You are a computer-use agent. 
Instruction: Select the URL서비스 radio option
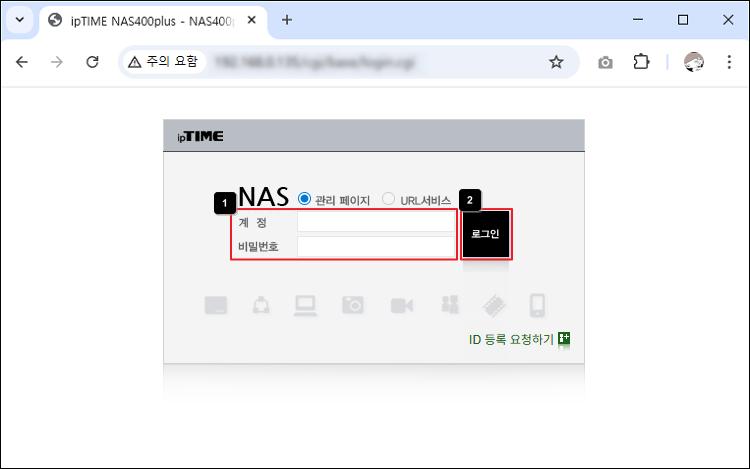click(x=389, y=199)
